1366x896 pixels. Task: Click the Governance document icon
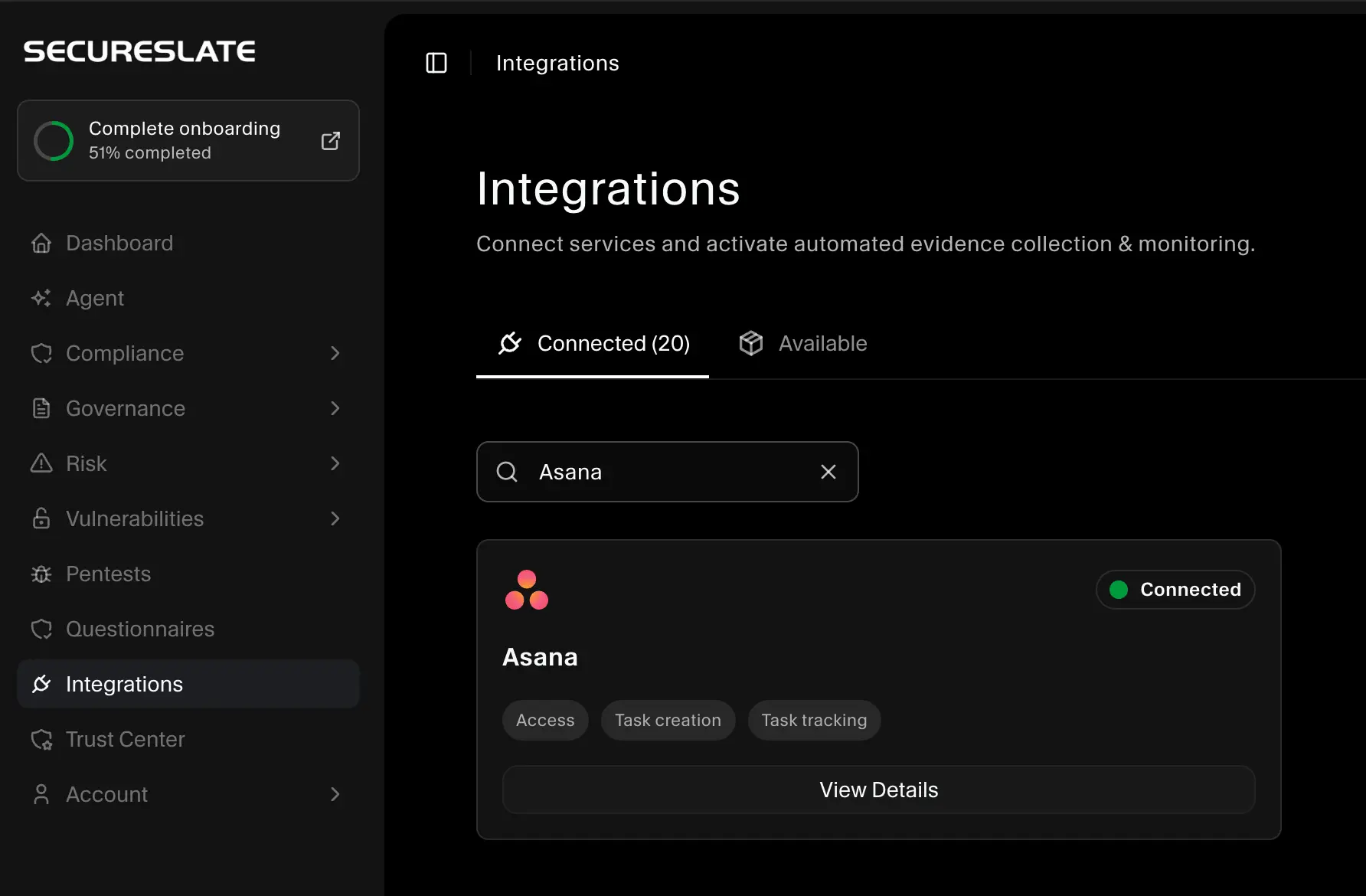click(41, 408)
